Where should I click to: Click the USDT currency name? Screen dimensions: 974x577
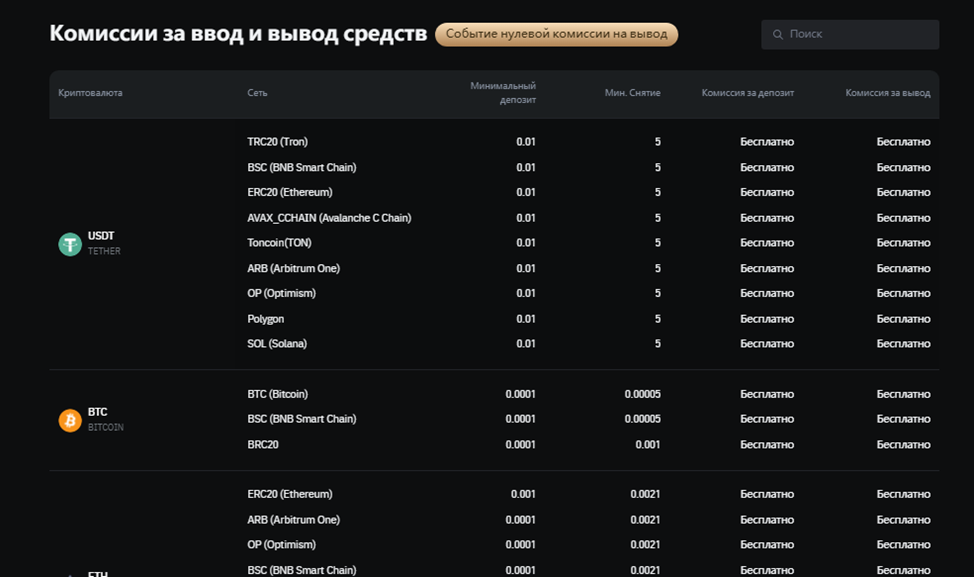click(101, 236)
